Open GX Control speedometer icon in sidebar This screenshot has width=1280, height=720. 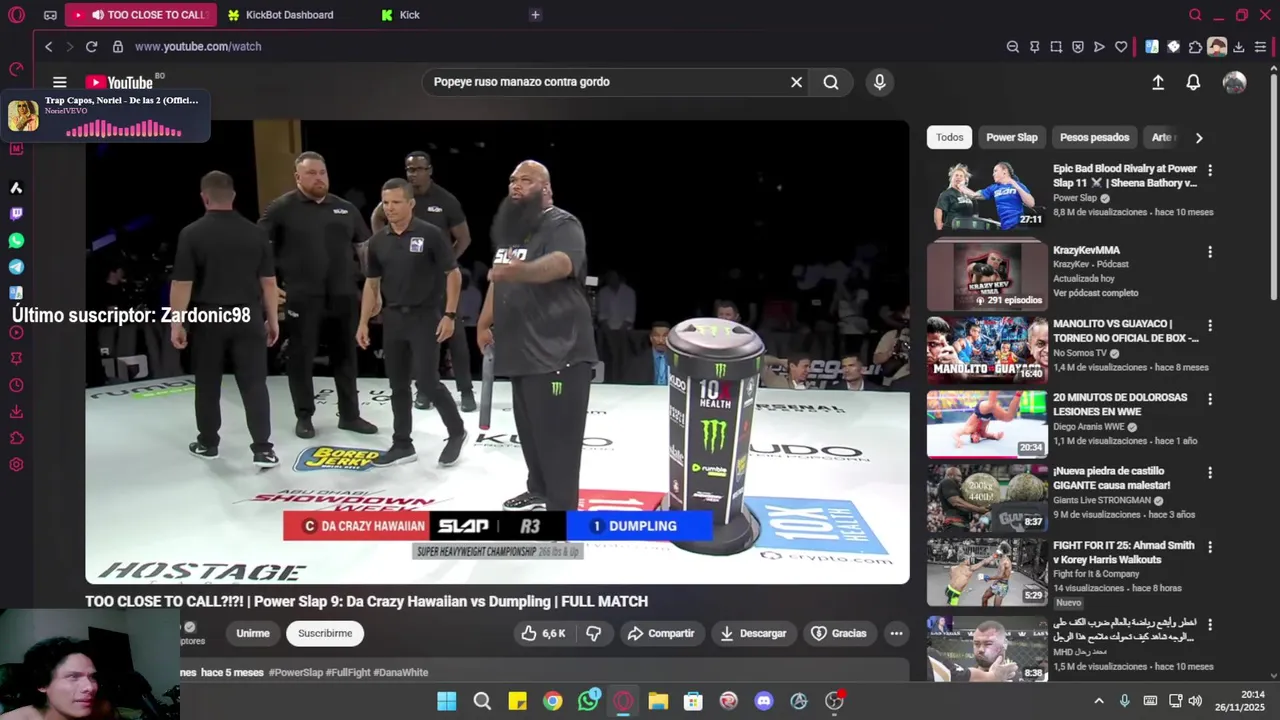tap(16, 69)
